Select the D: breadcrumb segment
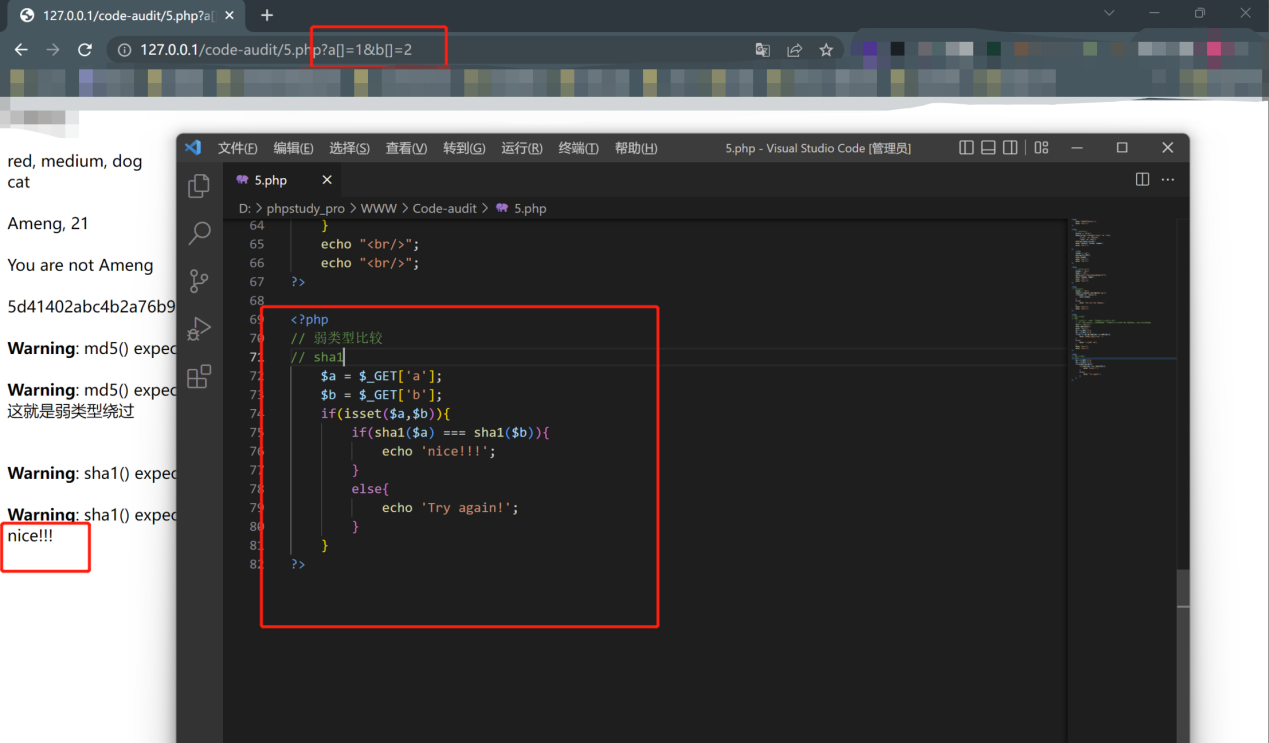The height and width of the screenshot is (743, 1269). (244, 208)
